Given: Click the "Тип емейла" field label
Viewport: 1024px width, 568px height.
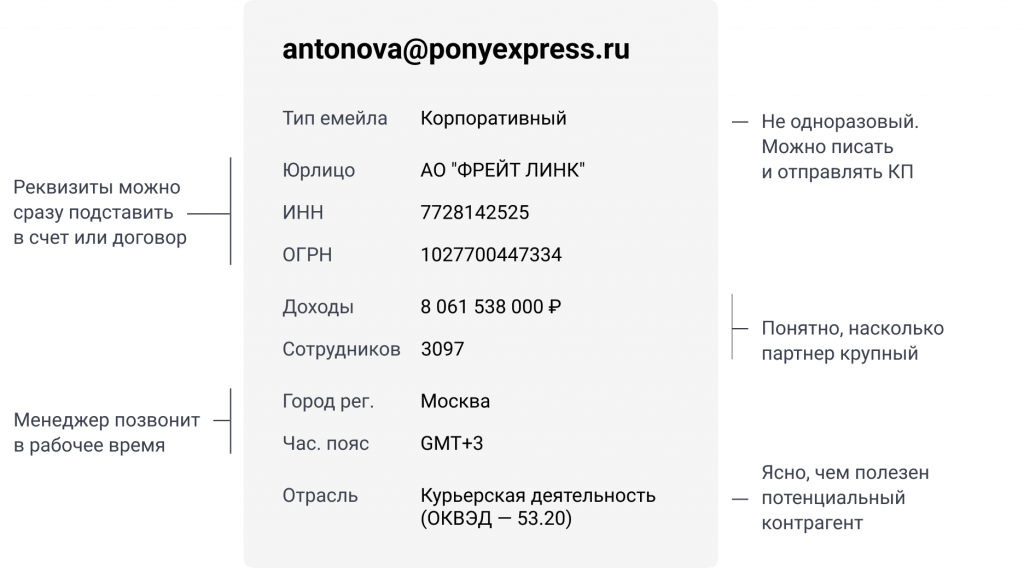Looking at the screenshot, I should (x=335, y=119).
